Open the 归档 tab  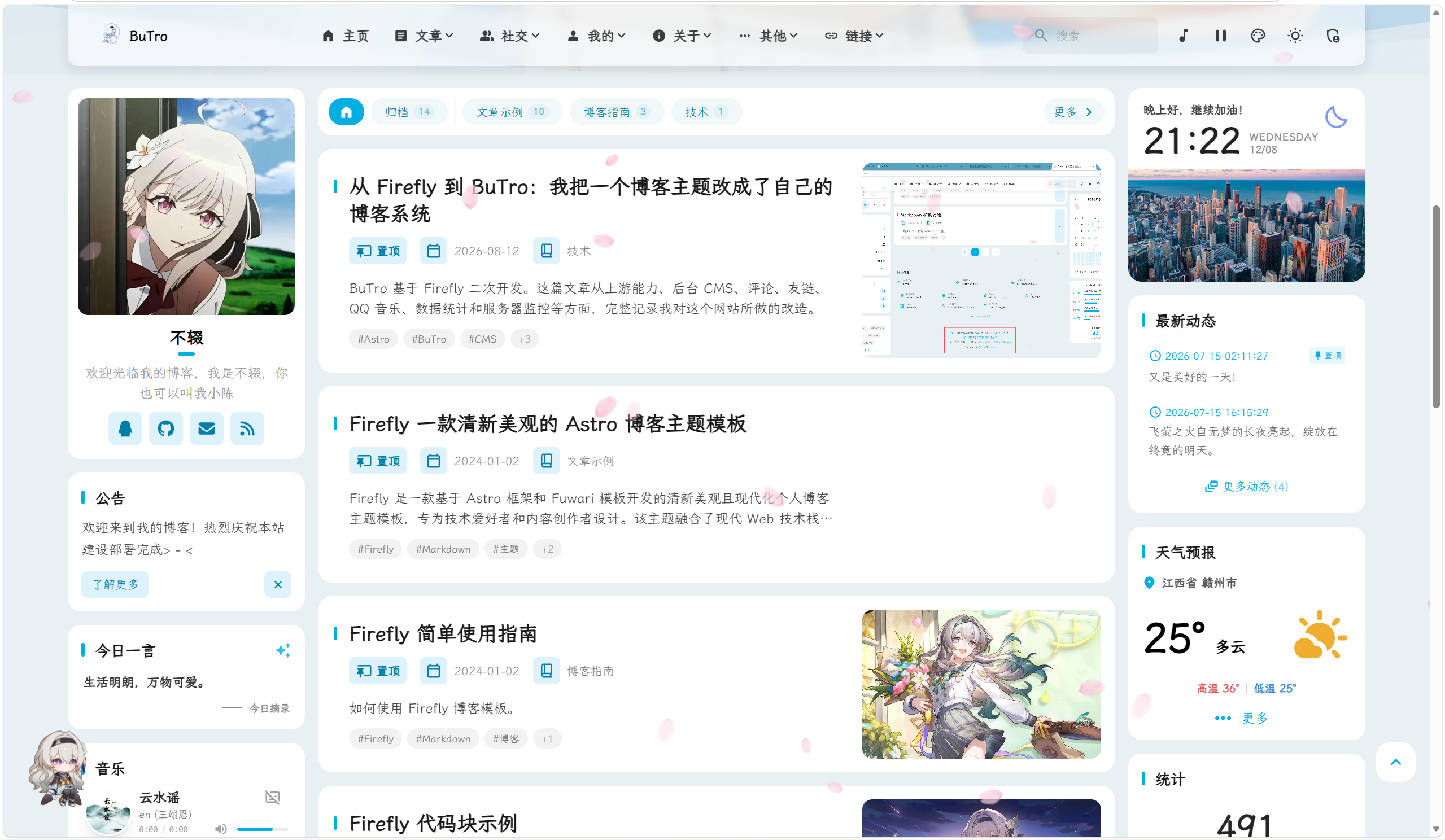pos(409,112)
